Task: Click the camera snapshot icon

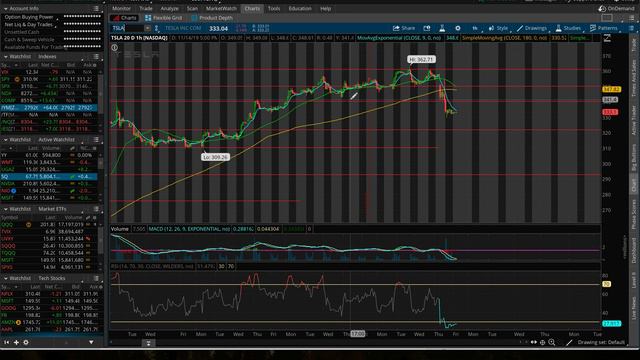Action: coord(427,28)
